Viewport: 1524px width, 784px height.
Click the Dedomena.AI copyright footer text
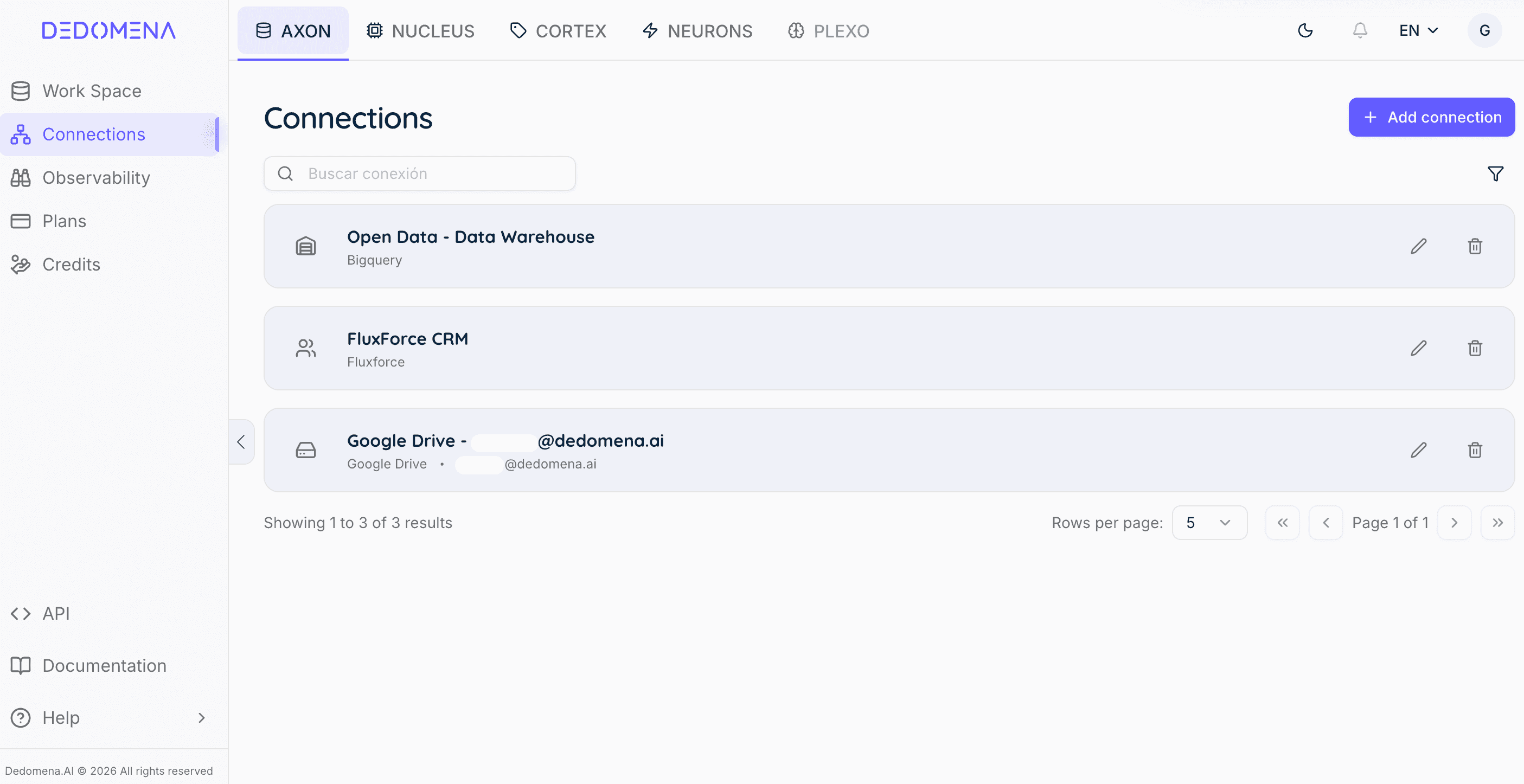coord(109,771)
